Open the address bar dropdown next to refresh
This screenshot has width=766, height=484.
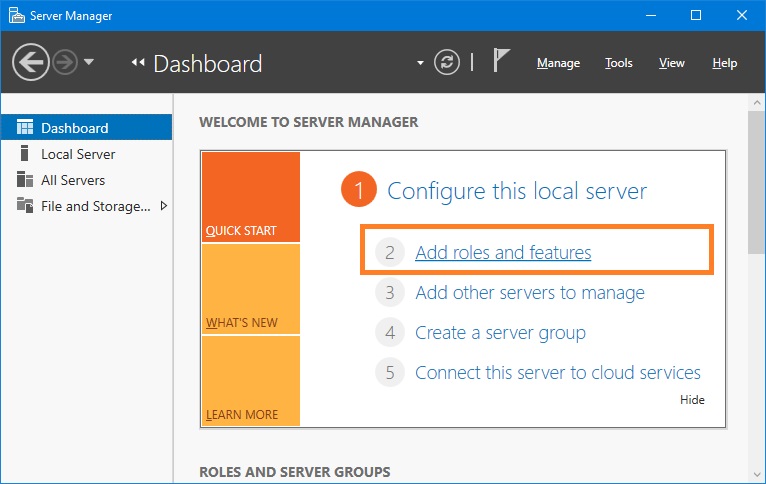coord(420,63)
